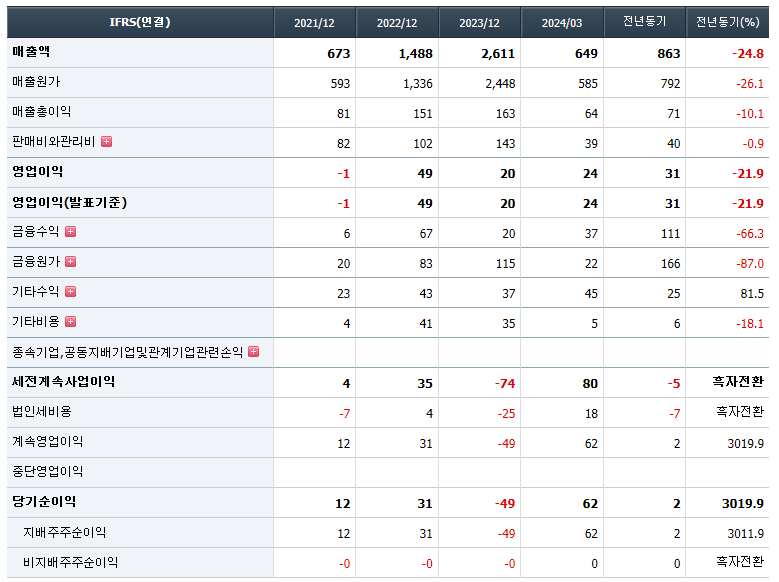The height and width of the screenshot is (582, 779).
Task: Click 비지배주주순이익 흑자전환 cell
Action: [x=740, y=562]
